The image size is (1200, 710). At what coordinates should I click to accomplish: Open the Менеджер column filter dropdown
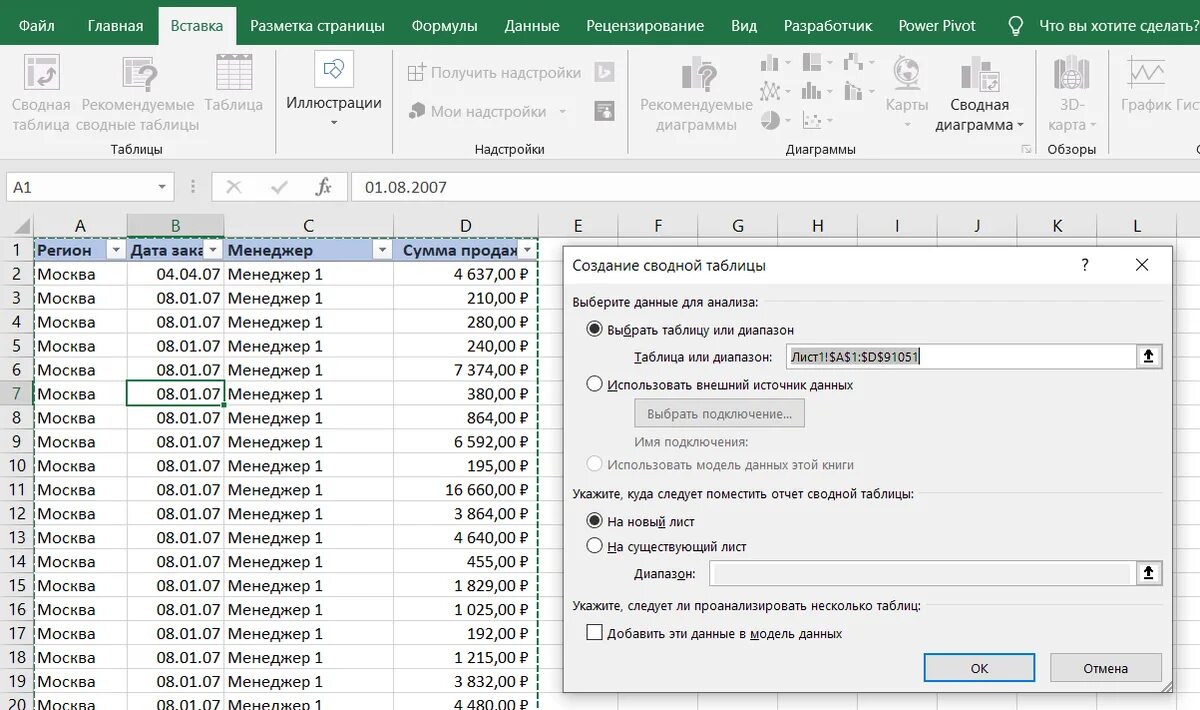point(382,250)
